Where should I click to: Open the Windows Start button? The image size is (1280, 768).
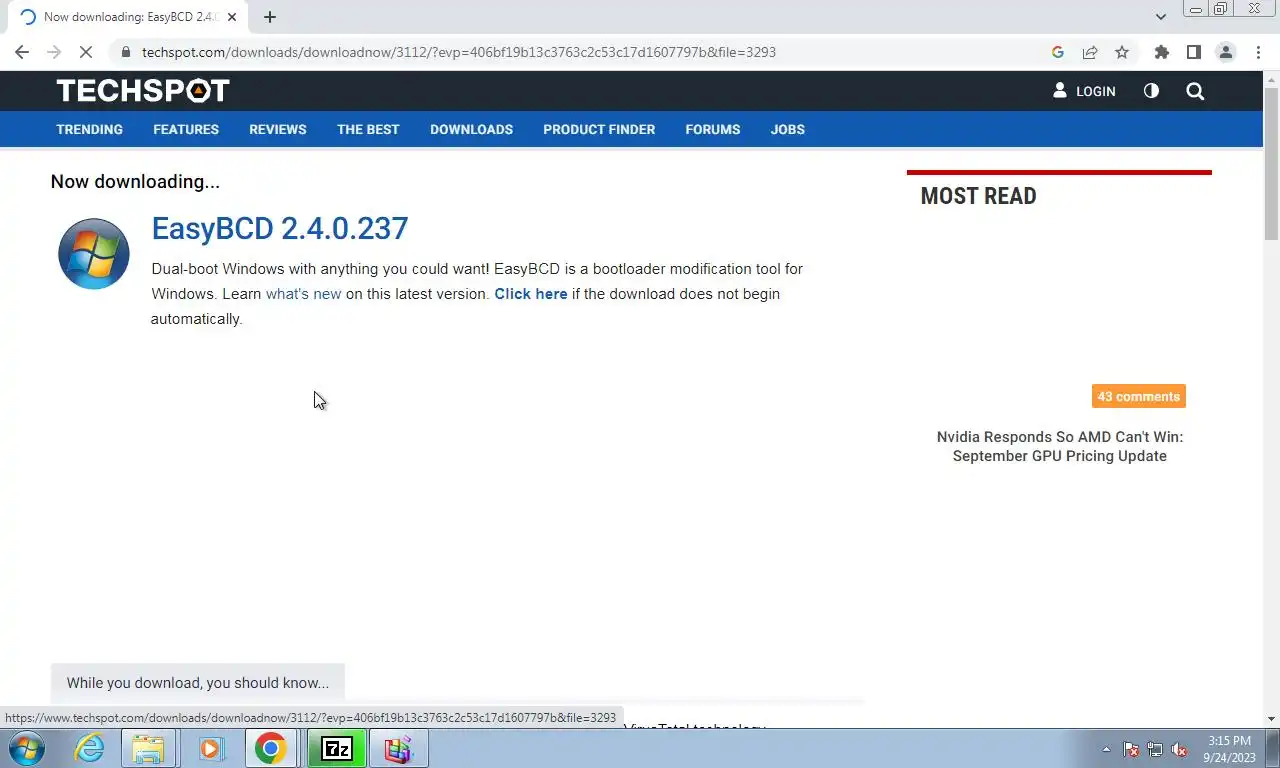[27, 748]
